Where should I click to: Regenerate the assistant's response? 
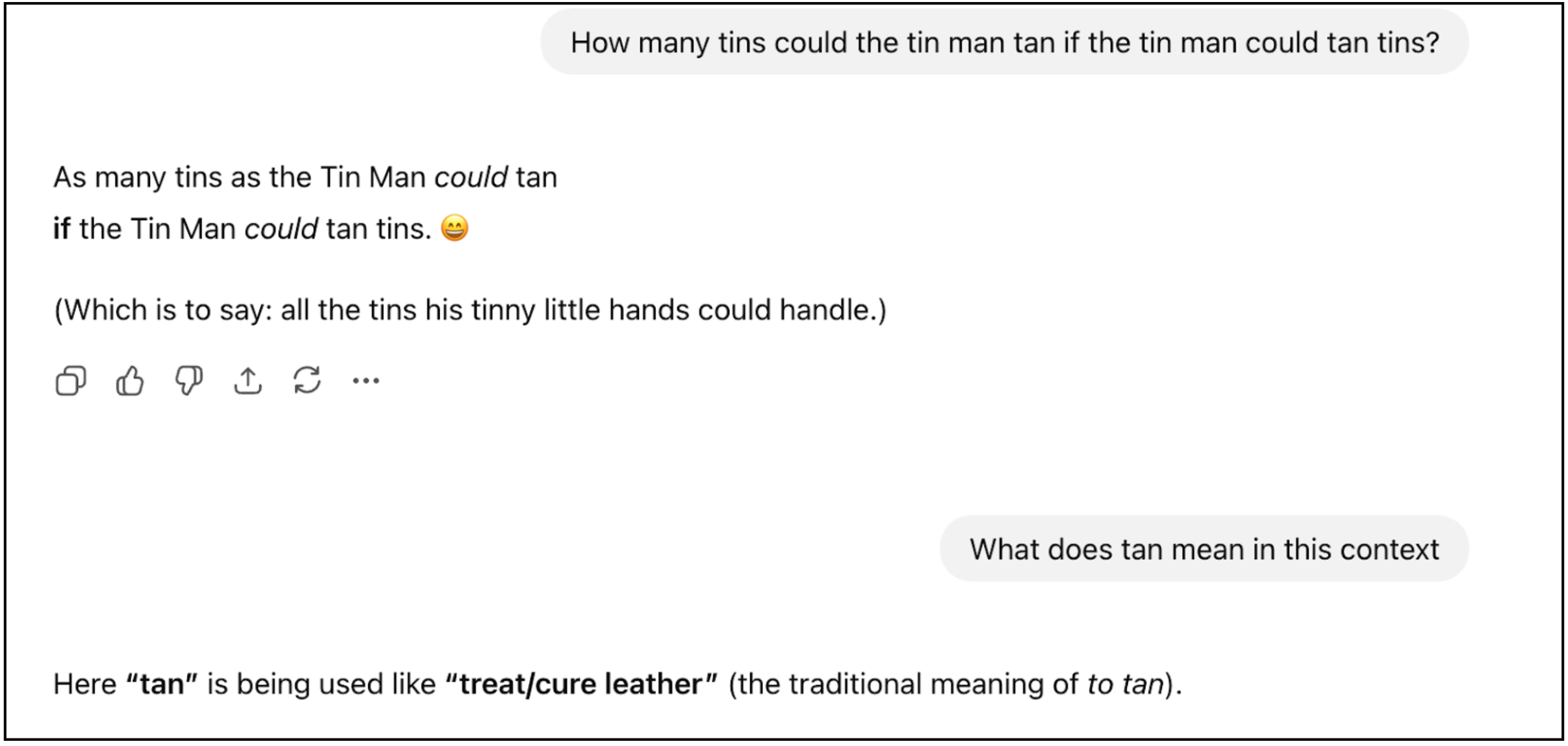point(307,382)
